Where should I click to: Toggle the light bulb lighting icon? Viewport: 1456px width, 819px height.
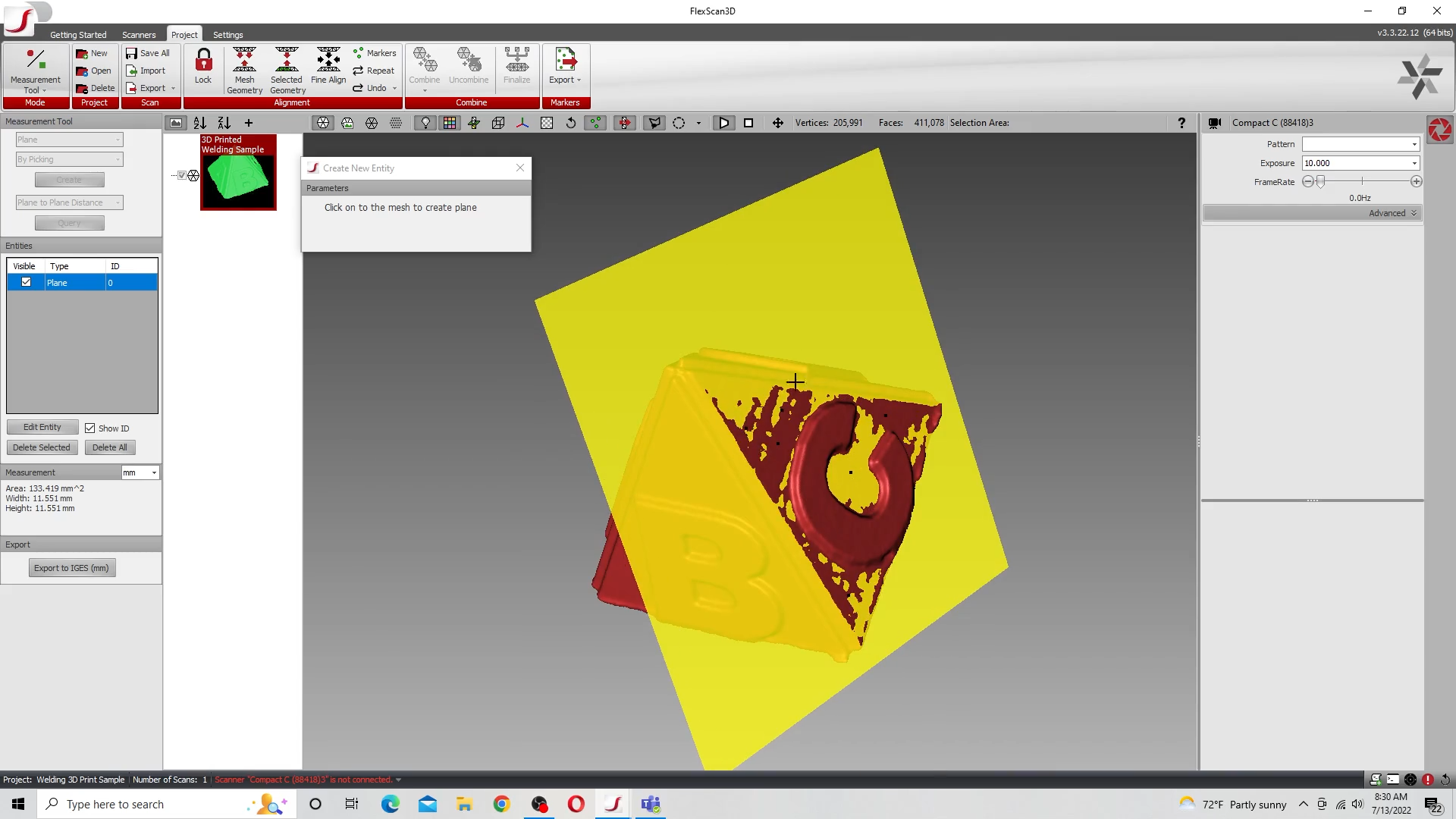point(425,123)
